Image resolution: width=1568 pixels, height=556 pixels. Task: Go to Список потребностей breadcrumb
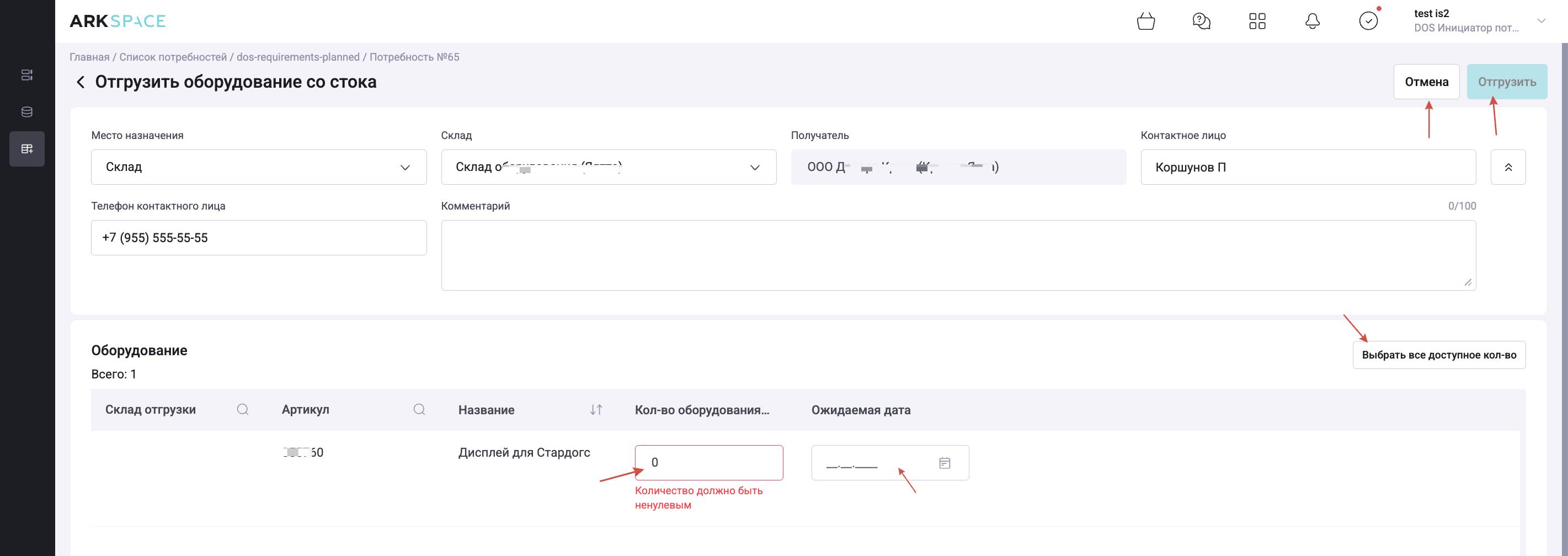tap(173, 57)
